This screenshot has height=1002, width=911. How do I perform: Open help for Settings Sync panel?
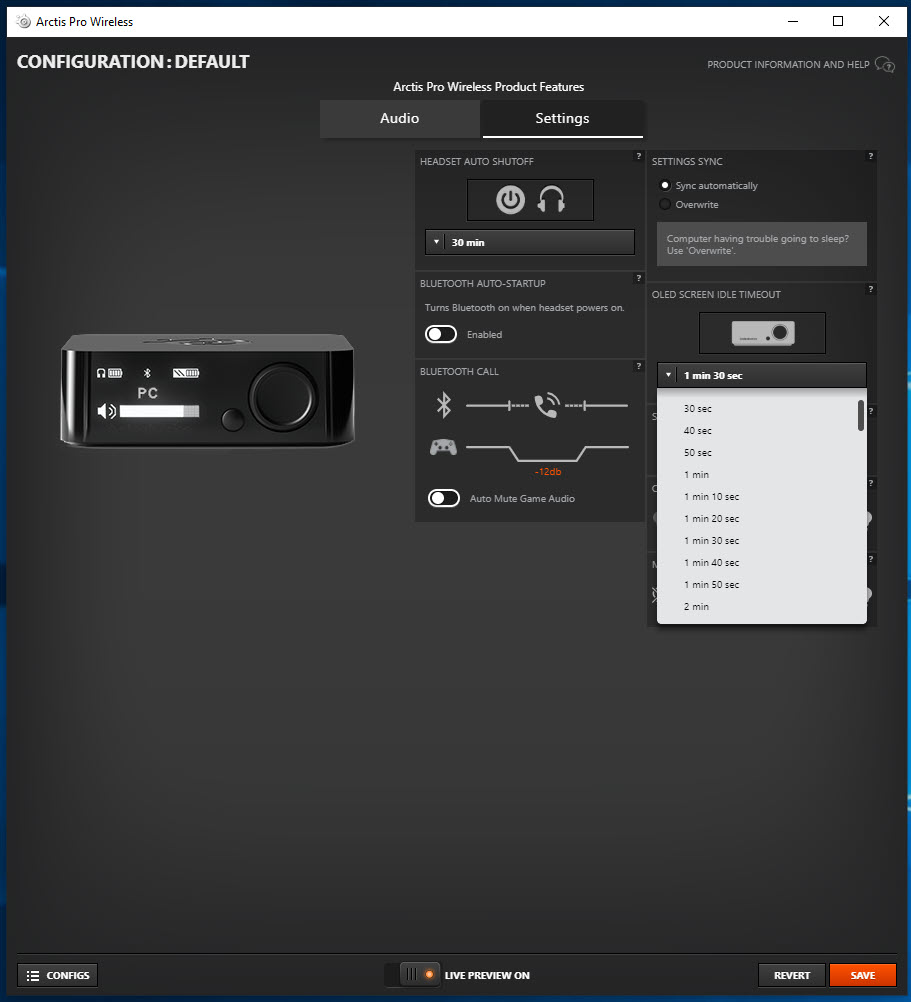click(x=870, y=156)
